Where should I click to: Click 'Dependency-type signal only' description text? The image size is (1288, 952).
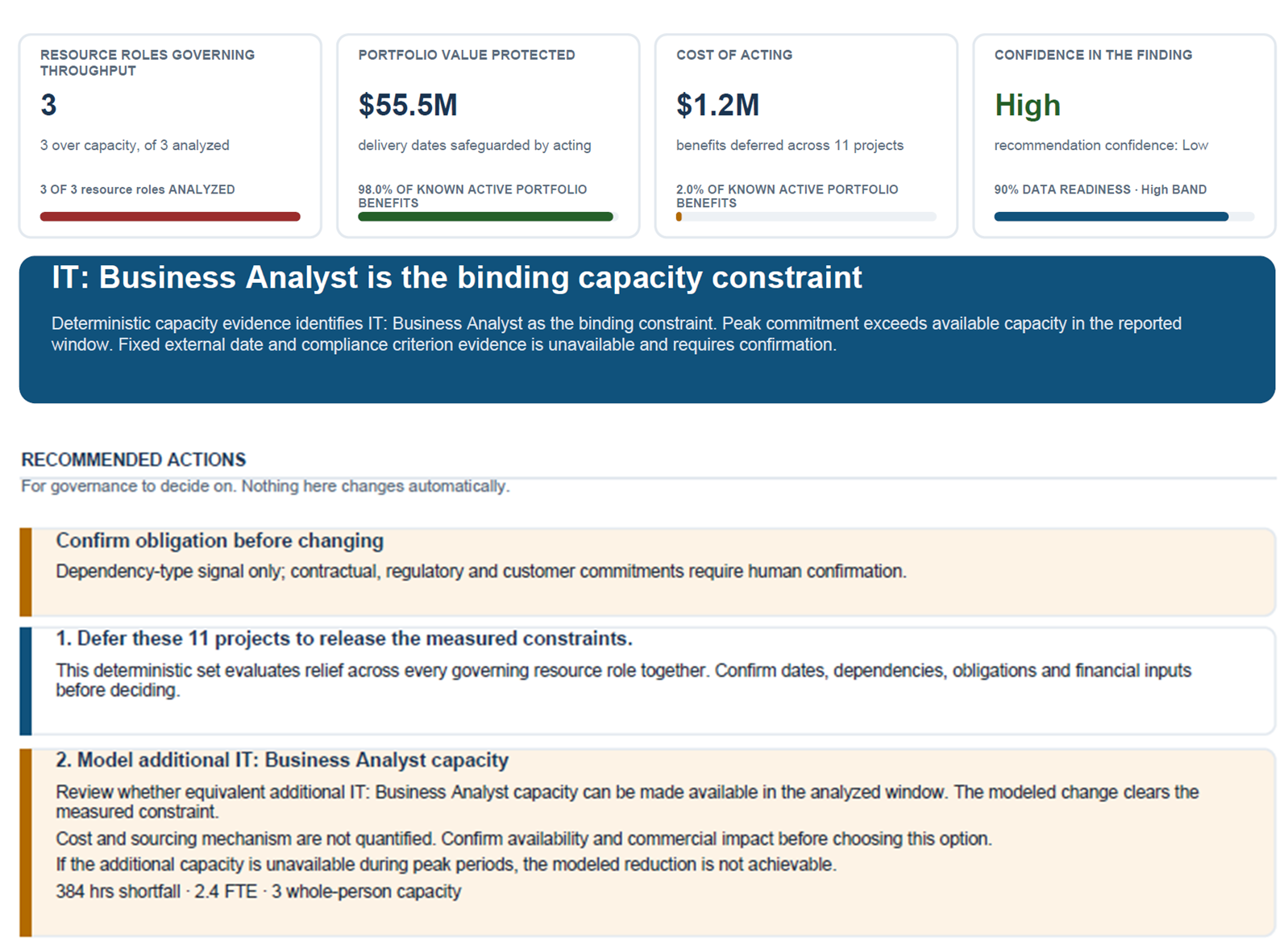point(481,572)
